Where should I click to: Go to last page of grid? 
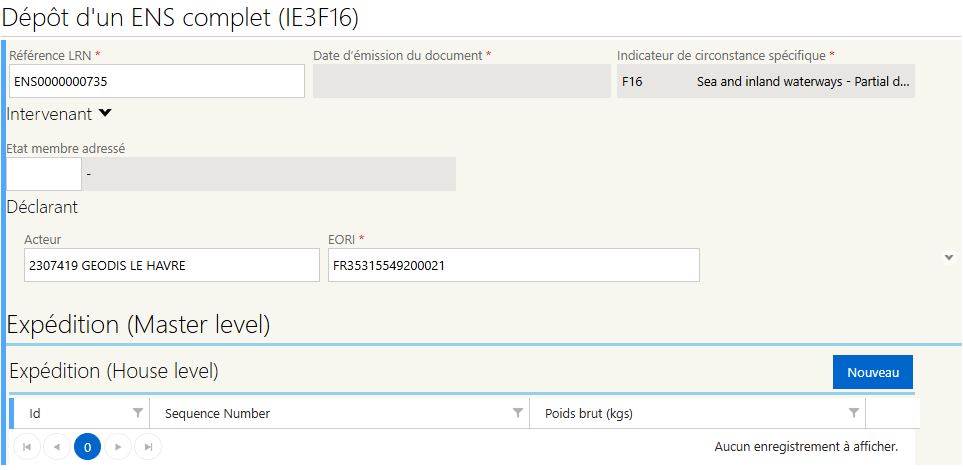[x=148, y=447]
